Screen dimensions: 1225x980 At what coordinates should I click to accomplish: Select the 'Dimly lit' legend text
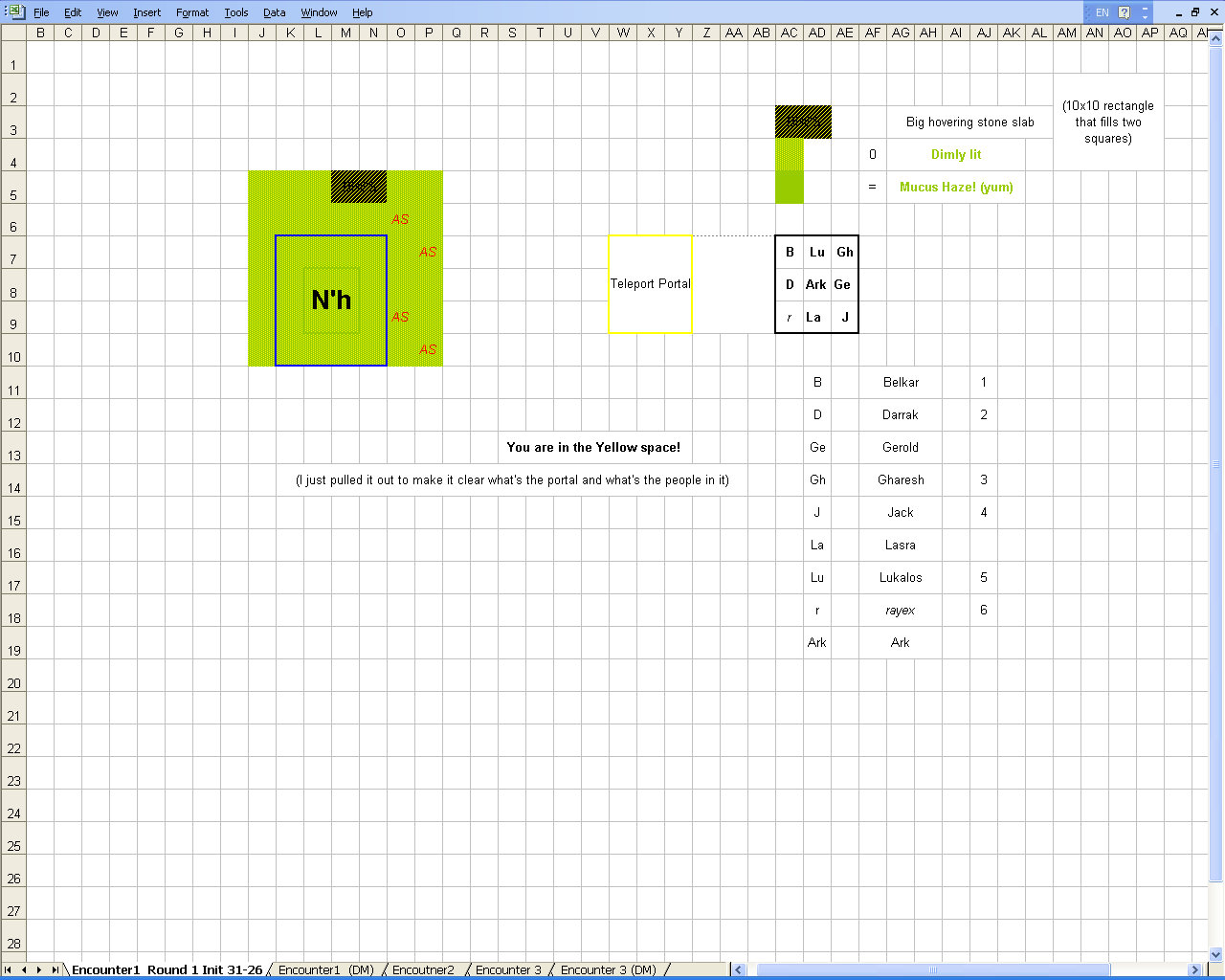pyautogui.click(x=956, y=154)
